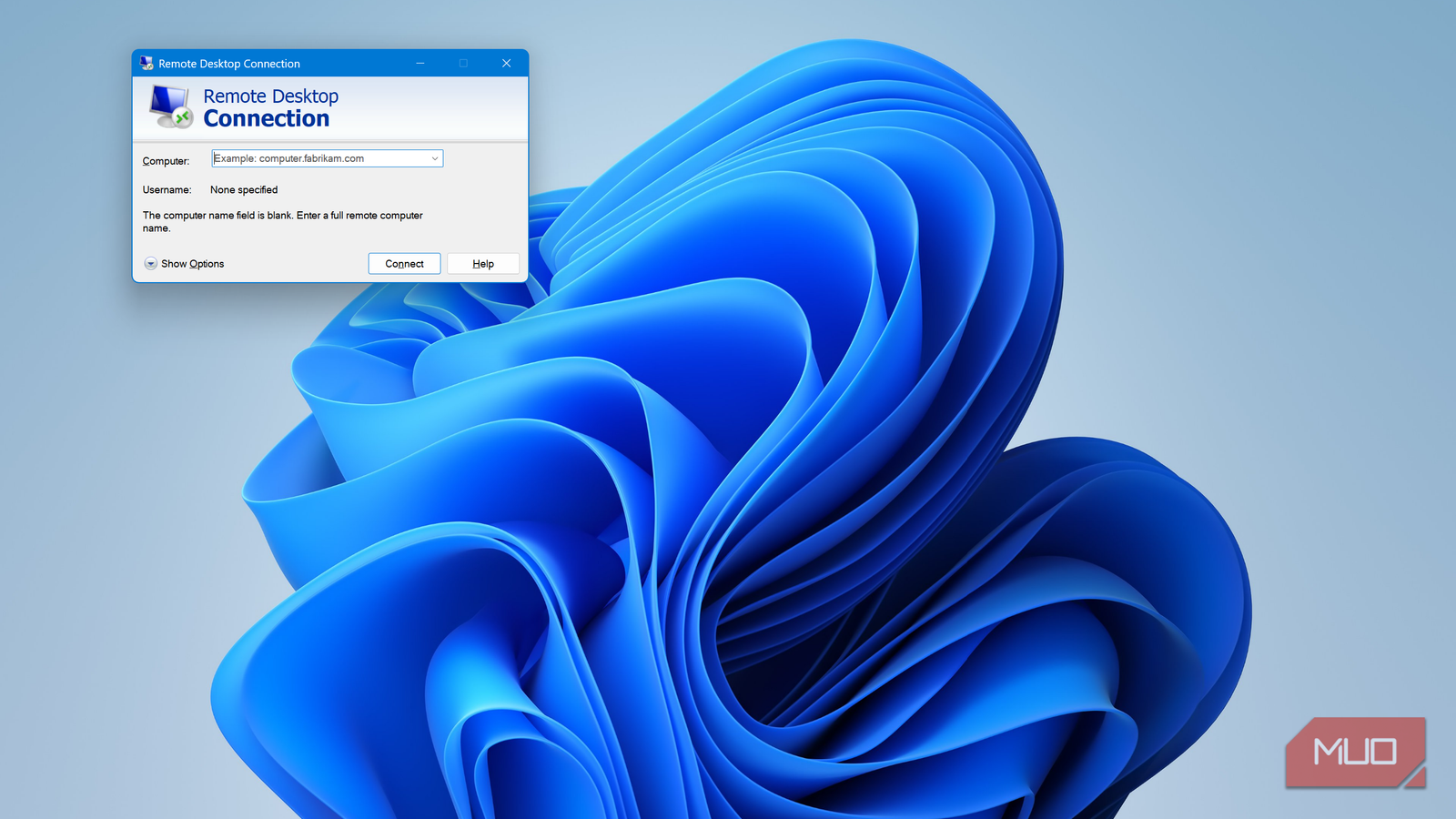
Task: Click the Remote Desktop monitor banner icon
Action: (x=171, y=107)
